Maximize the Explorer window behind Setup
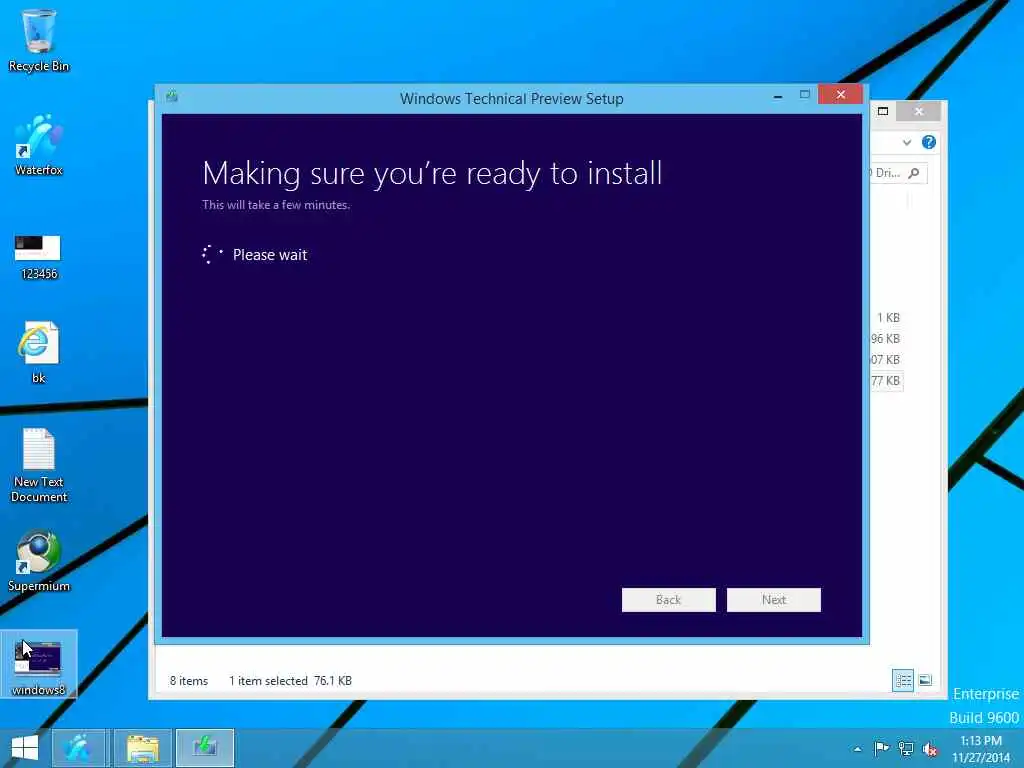 pos(883,111)
